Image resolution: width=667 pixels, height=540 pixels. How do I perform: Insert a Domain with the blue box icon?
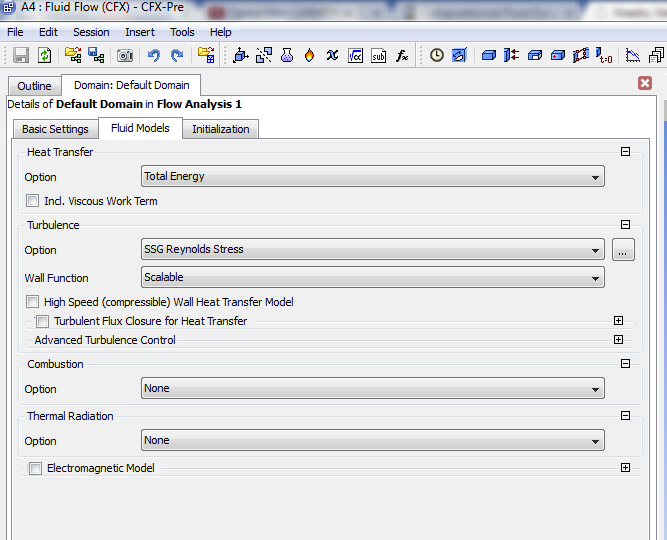tap(489, 55)
